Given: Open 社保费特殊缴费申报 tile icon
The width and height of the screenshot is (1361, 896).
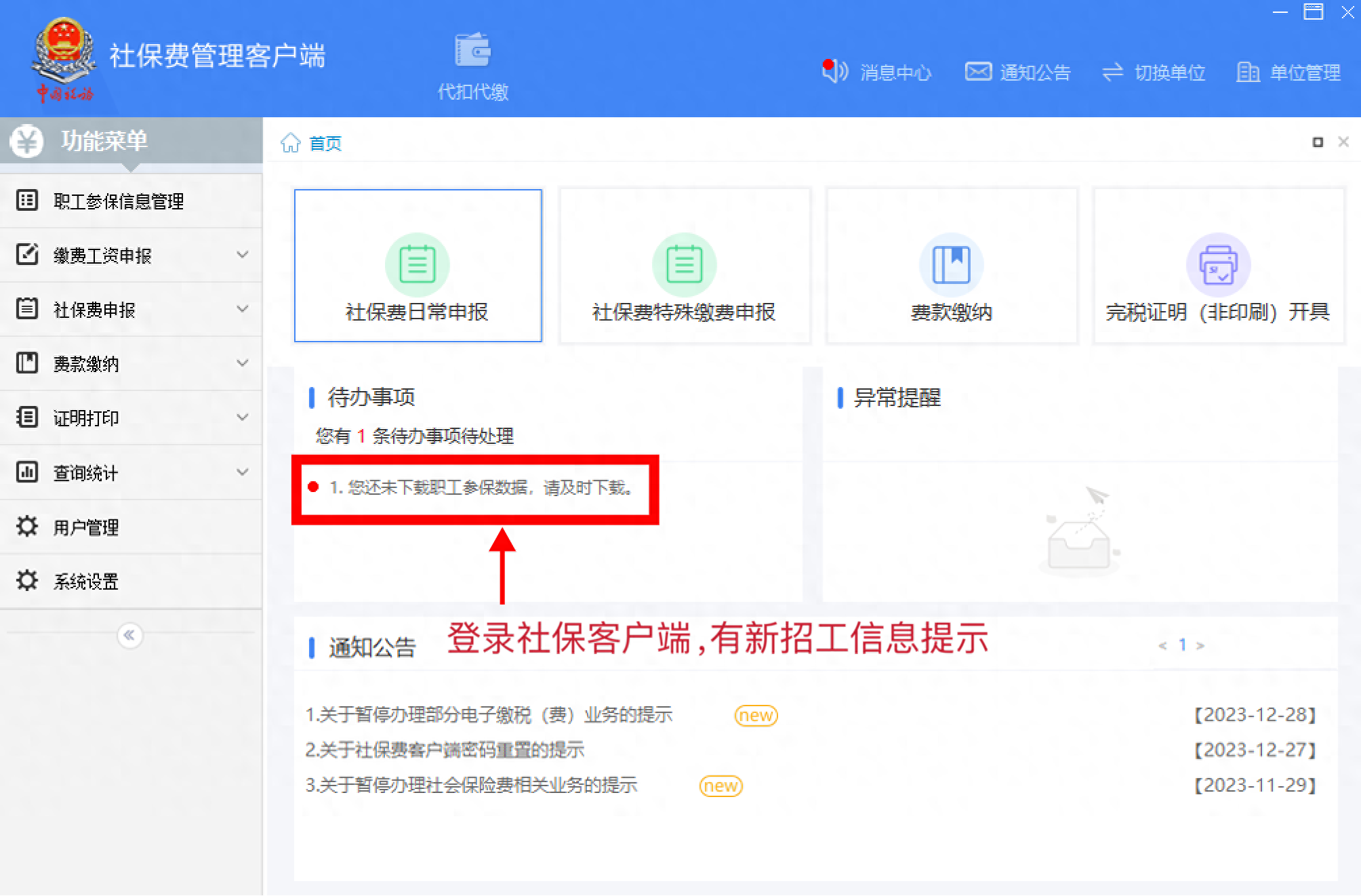Looking at the screenshot, I should click(684, 264).
